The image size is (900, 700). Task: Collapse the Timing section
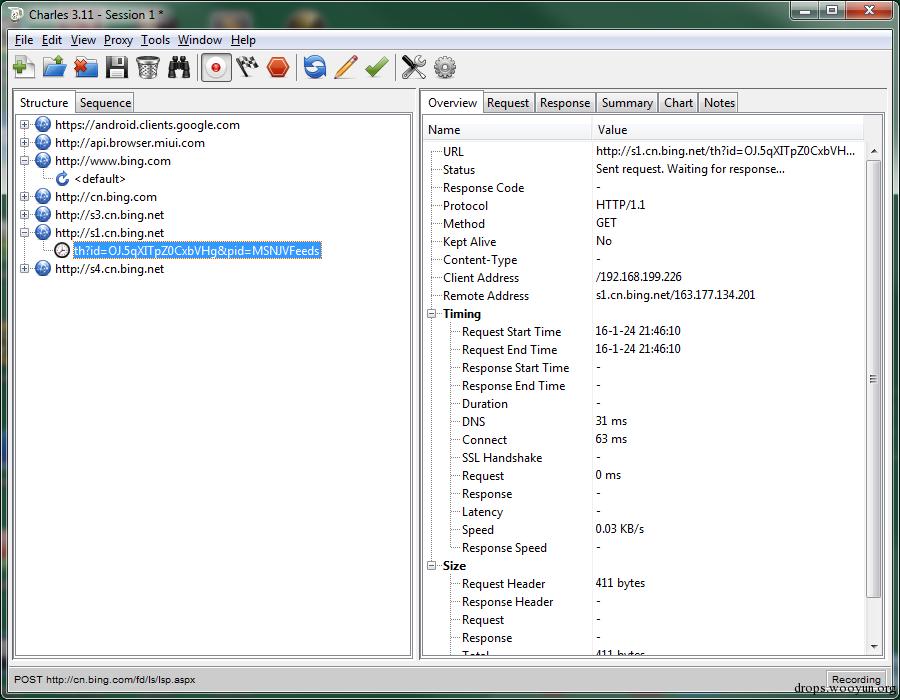pos(433,314)
